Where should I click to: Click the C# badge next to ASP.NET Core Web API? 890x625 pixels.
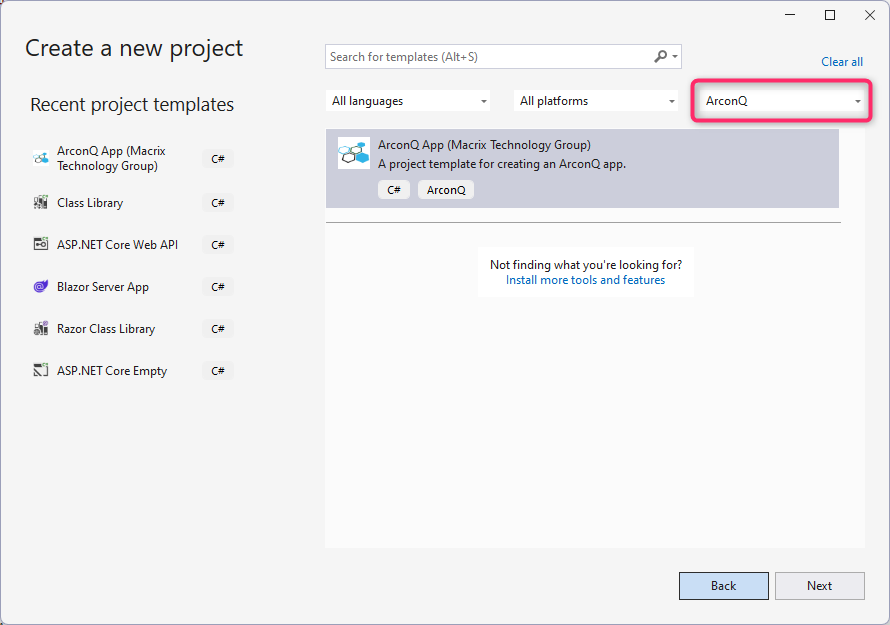218,245
